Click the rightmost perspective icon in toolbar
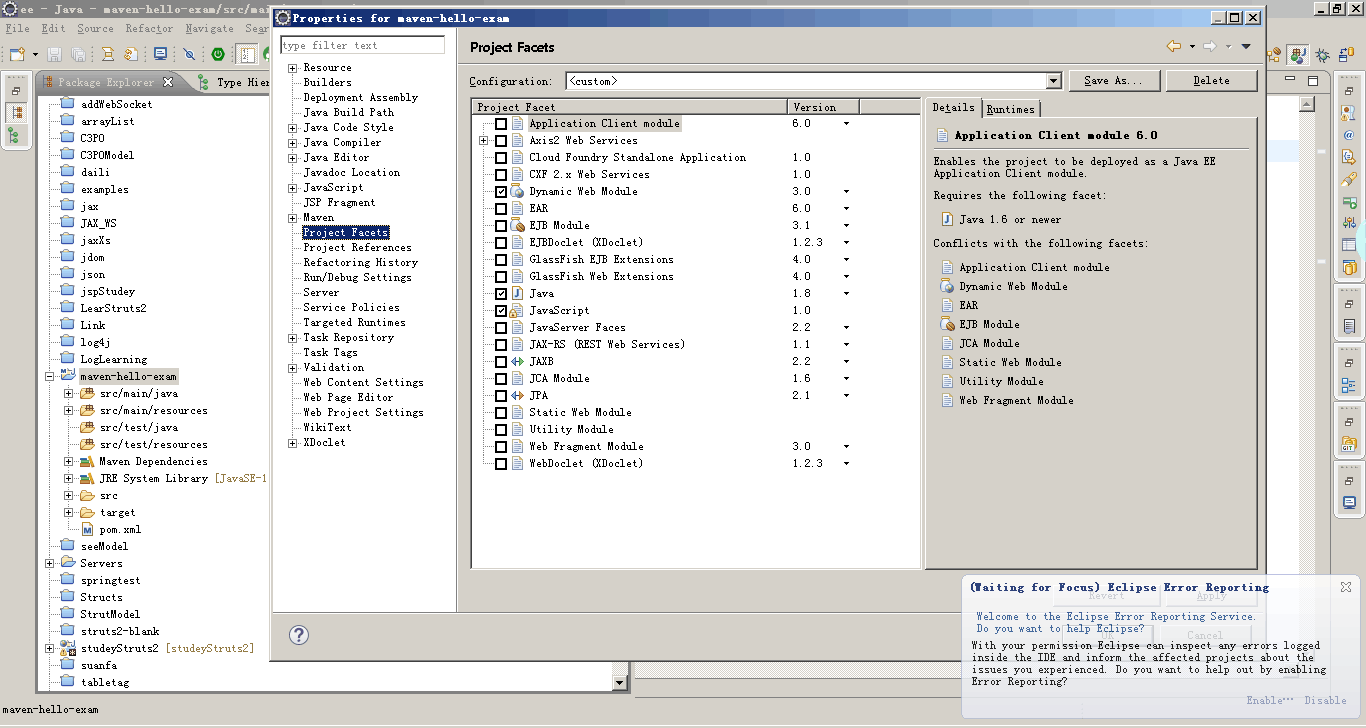The height and width of the screenshot is (728, 1366). point(1344,55)
